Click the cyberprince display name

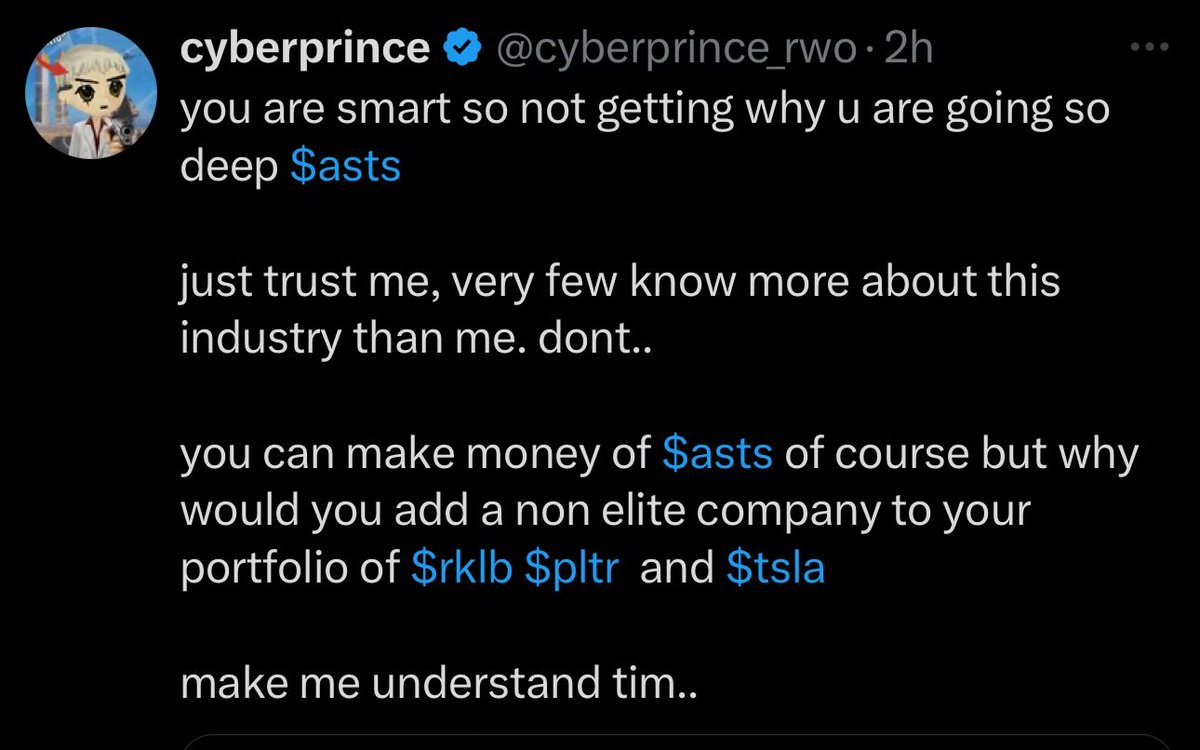tap(305, 49)
